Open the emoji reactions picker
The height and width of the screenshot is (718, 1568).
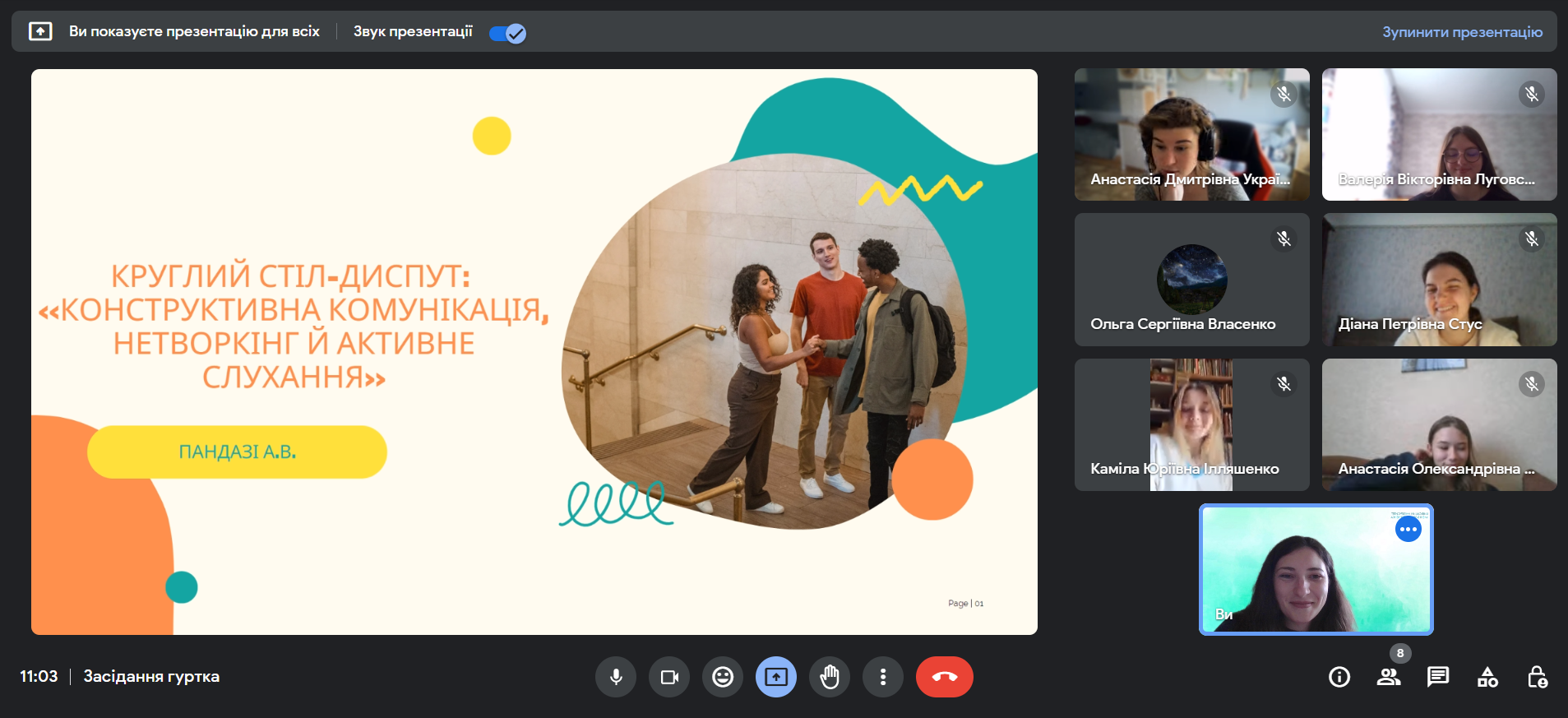(723, 677)
